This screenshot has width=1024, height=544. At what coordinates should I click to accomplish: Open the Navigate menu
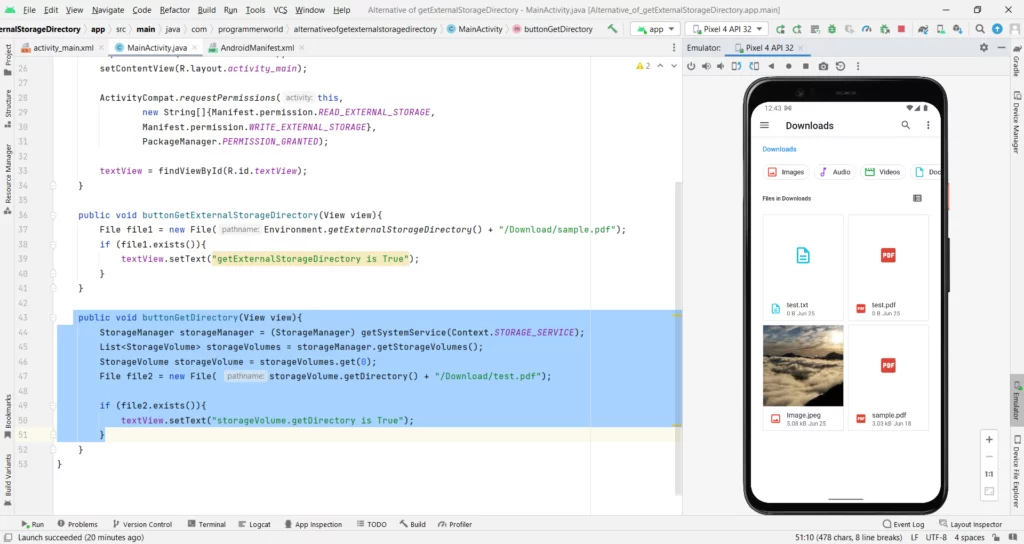coord(108,10)
